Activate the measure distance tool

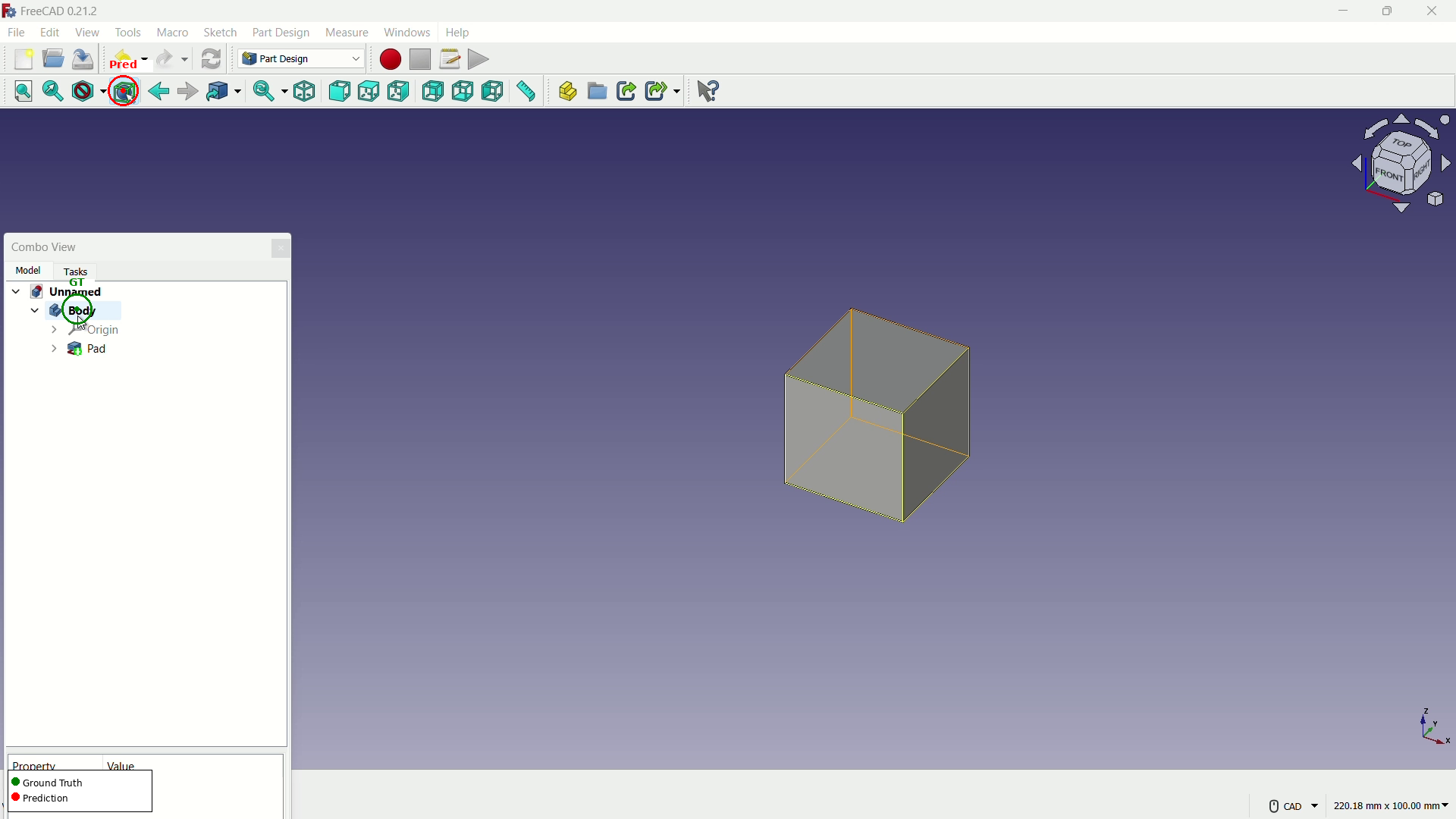point(526,91)
